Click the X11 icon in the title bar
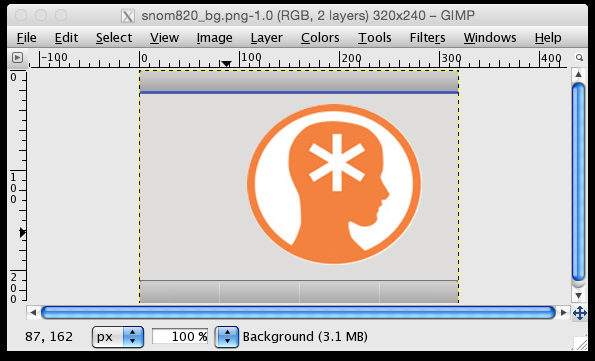The width and height of the screenshot is (595, 361). click(128, 16)
